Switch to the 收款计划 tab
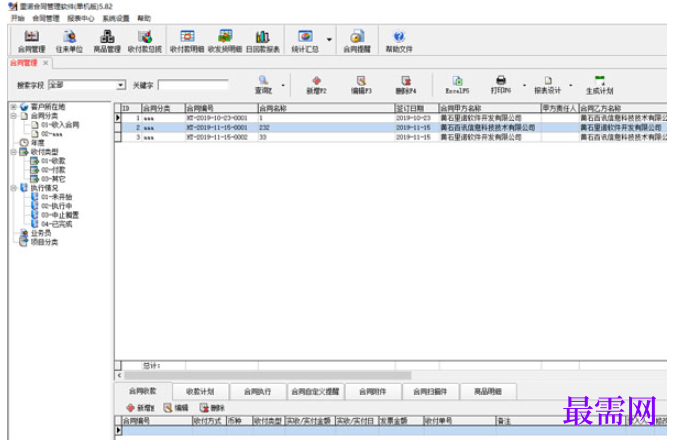Image resolution: width=675 pixels, height=442 pixels. coord(200,391)
